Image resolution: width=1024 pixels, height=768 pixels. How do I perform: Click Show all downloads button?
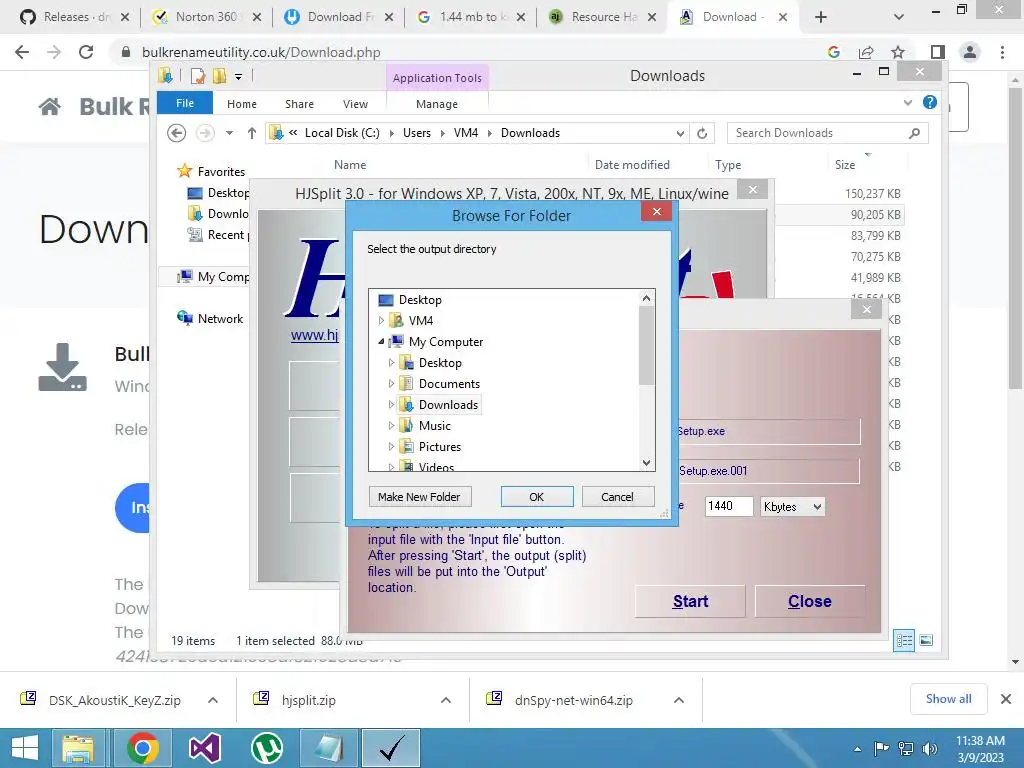point(948,699)
